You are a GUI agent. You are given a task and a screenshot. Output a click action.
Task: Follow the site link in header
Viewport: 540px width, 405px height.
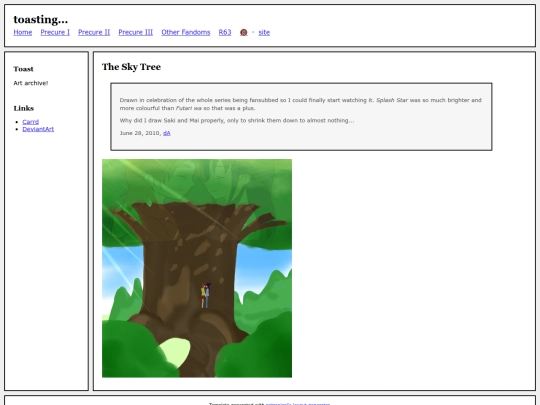(264, 32)
